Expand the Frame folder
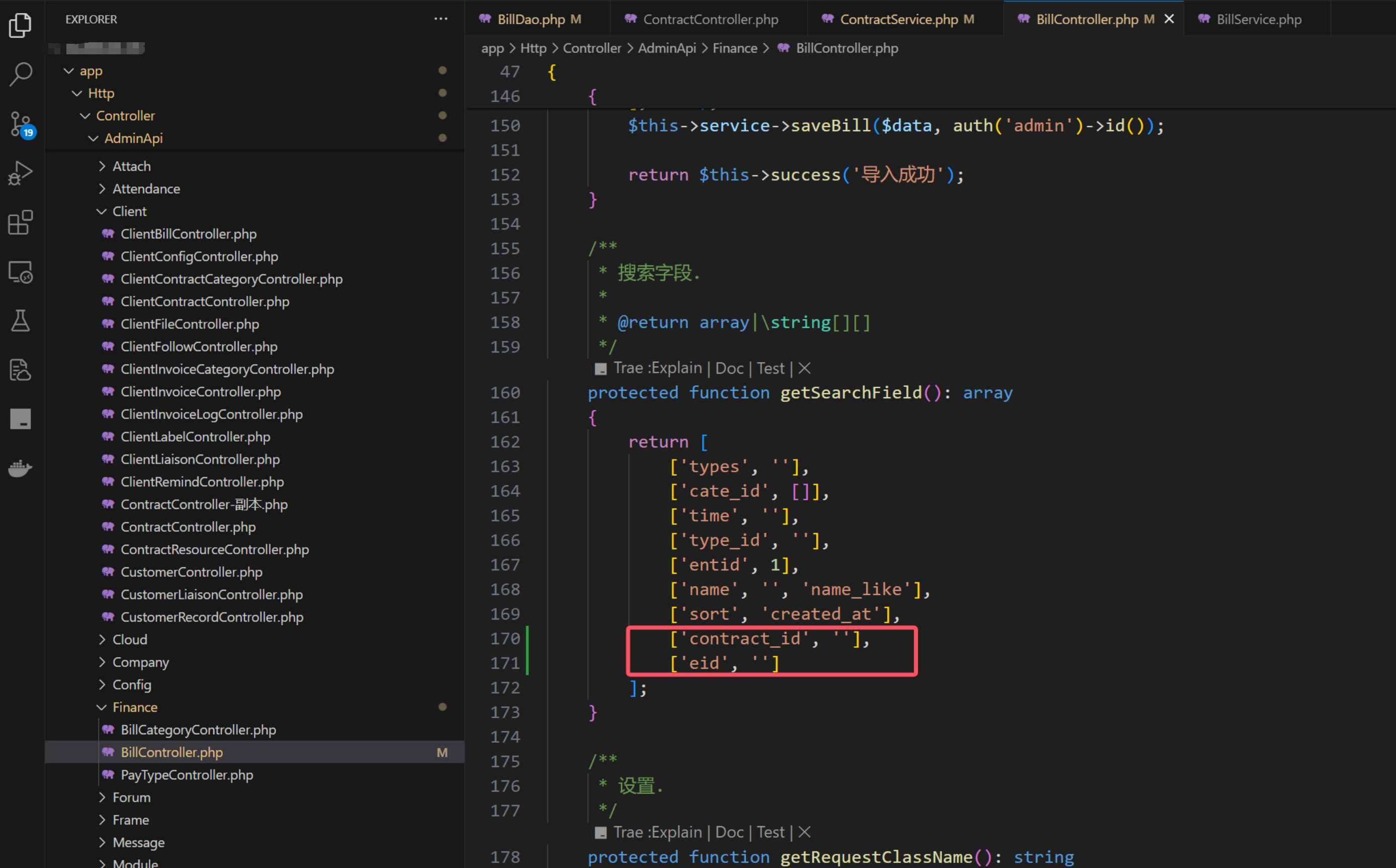The image size is (1396, 868). [102, 820]
